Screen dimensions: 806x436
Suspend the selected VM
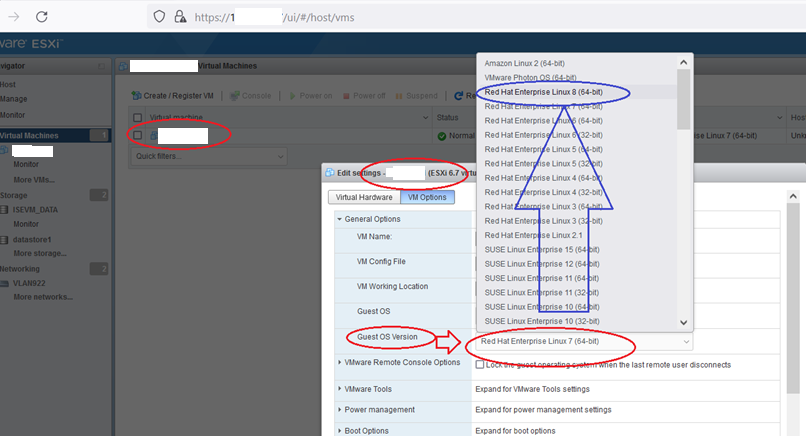click(417, 96)
